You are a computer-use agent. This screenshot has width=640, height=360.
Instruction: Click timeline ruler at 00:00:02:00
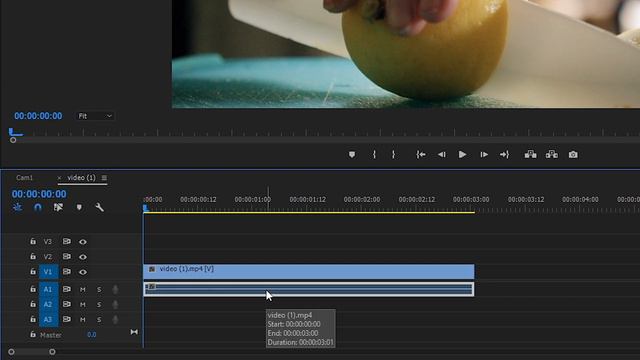click(362, 200)
